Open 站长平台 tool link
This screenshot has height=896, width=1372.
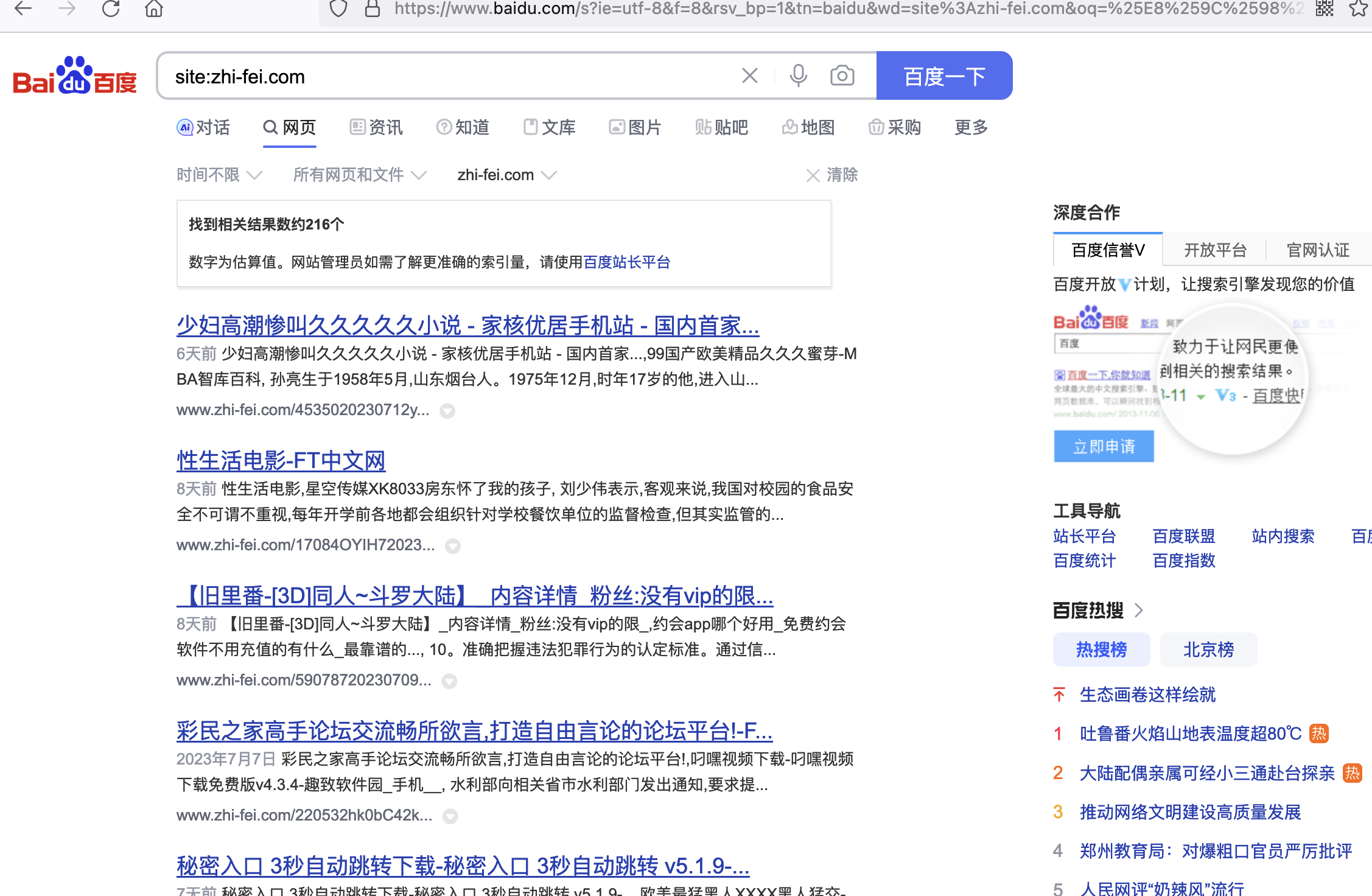(x=1084, y=536)
